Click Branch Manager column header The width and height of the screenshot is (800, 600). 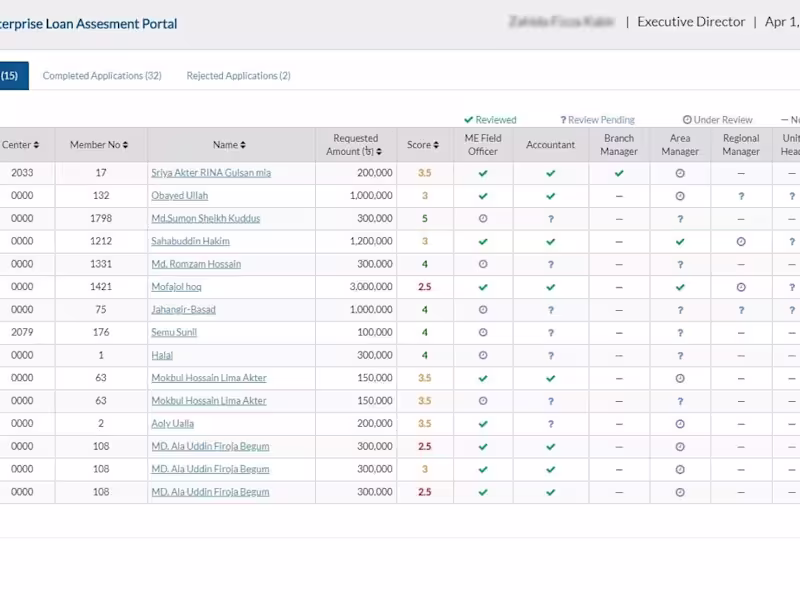(619, 145)
